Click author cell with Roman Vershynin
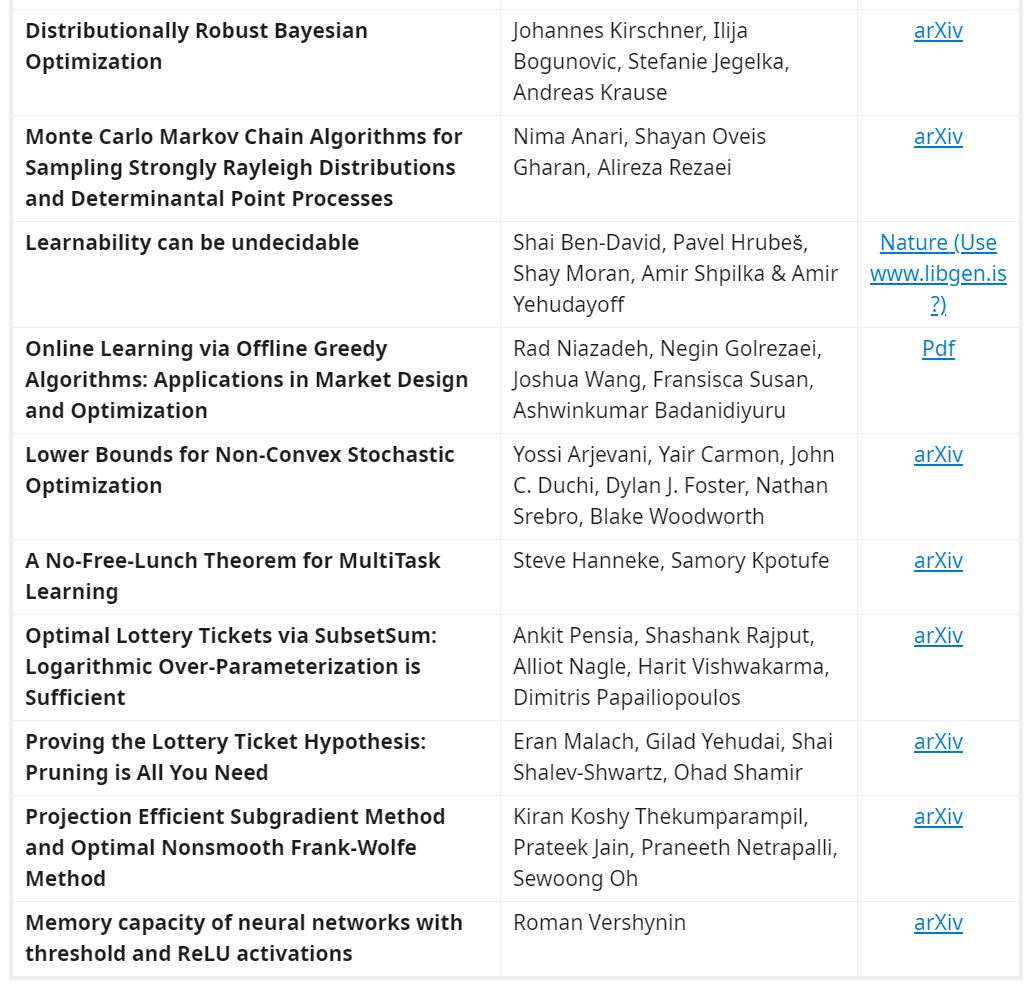This screenshot has width=1029, height=985. coord(679,939)
